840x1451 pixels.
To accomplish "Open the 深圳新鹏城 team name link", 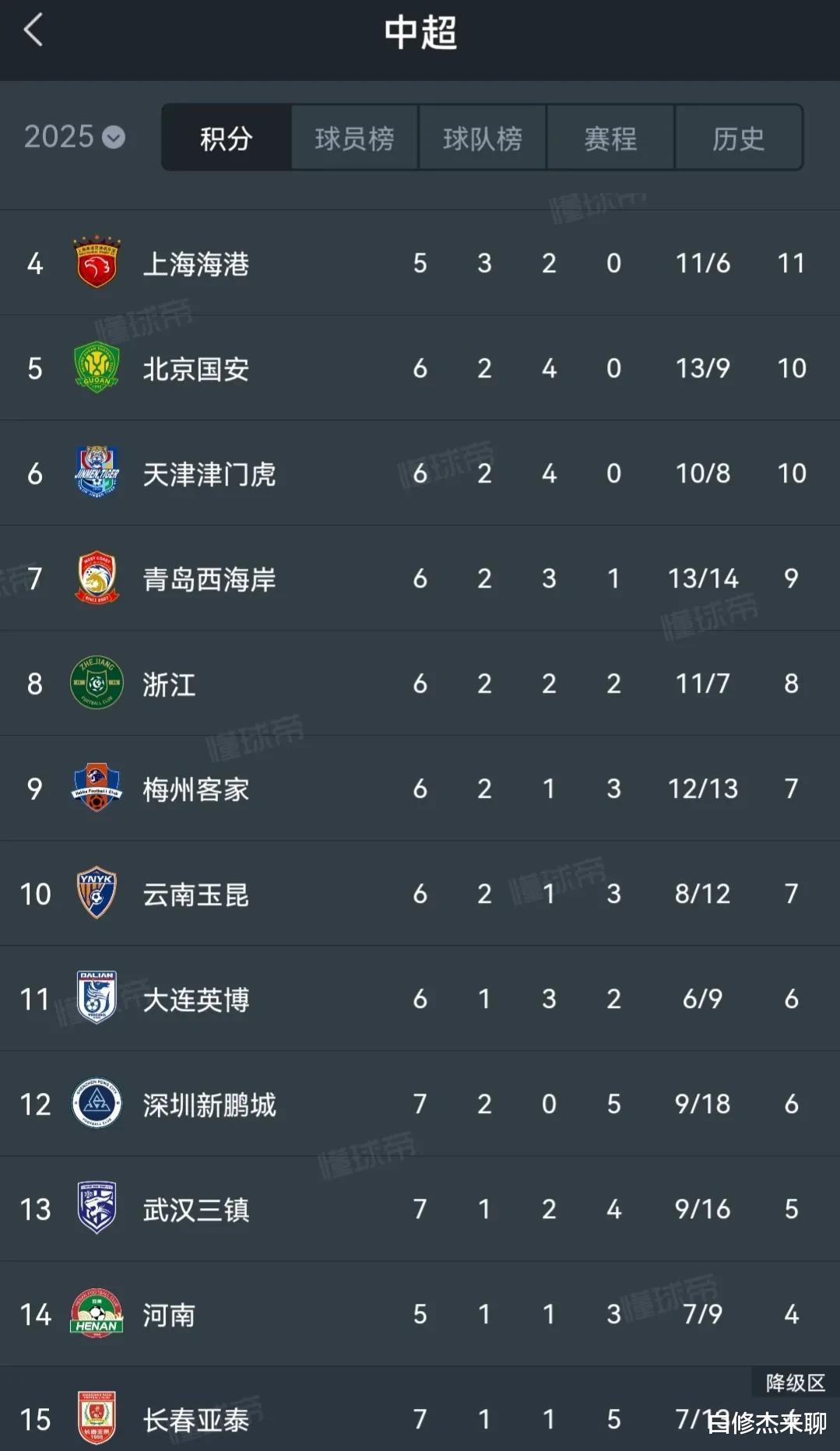I will (209, 1105).
